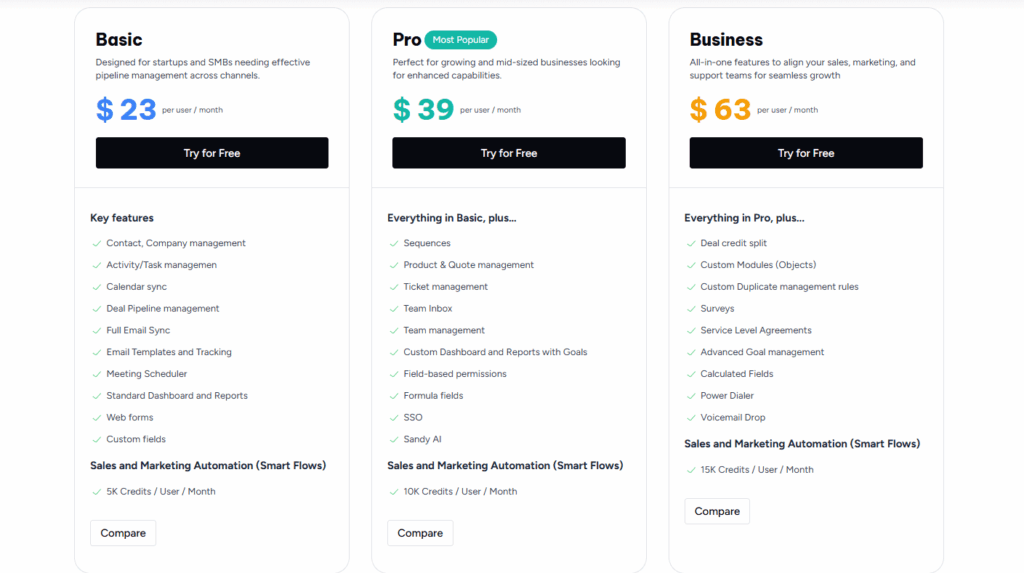
Task: Click the checkmark icon beside Calendar sync
Action: point(96,287)
